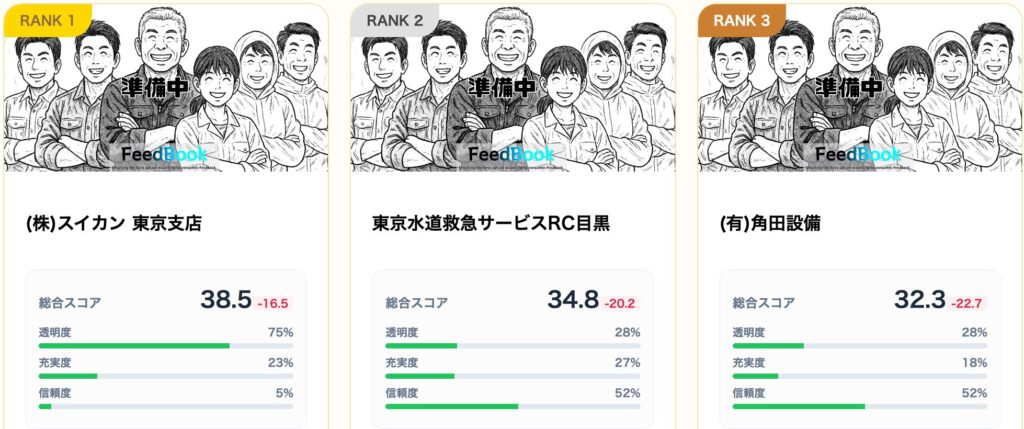Click the 5% 信頼度 progress bar
The image size is (1024, 429).
tap(165, 406)
